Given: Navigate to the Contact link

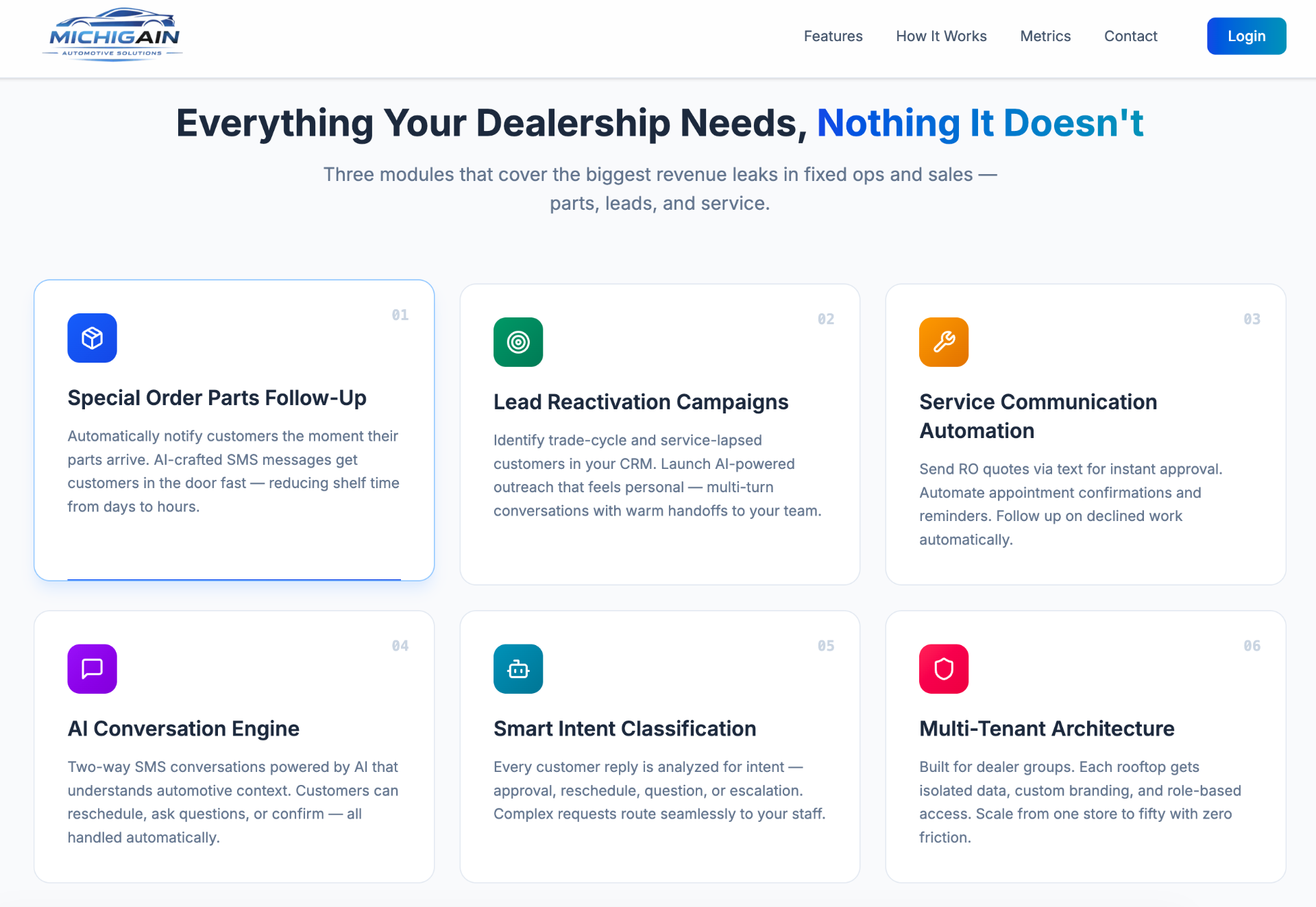Looking at the screenshot, I should coord(1130,36).
